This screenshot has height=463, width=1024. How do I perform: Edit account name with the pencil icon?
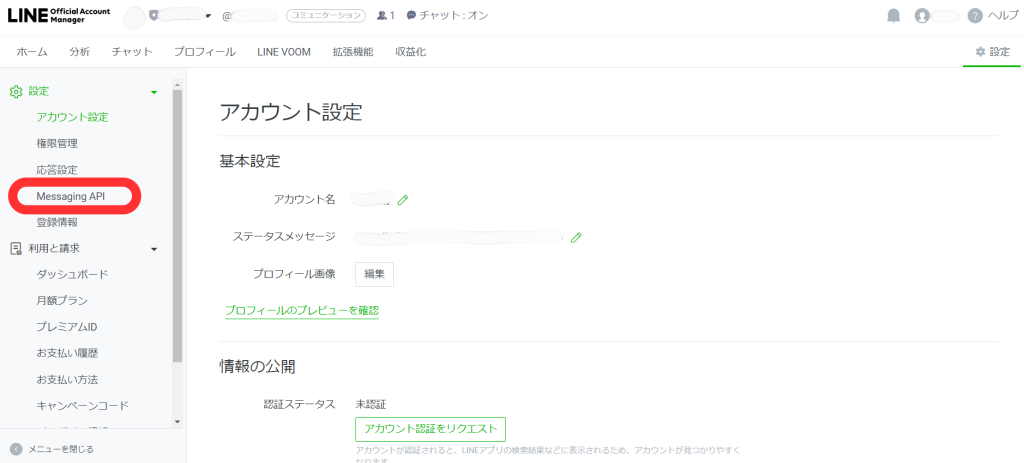coord(403,200)
